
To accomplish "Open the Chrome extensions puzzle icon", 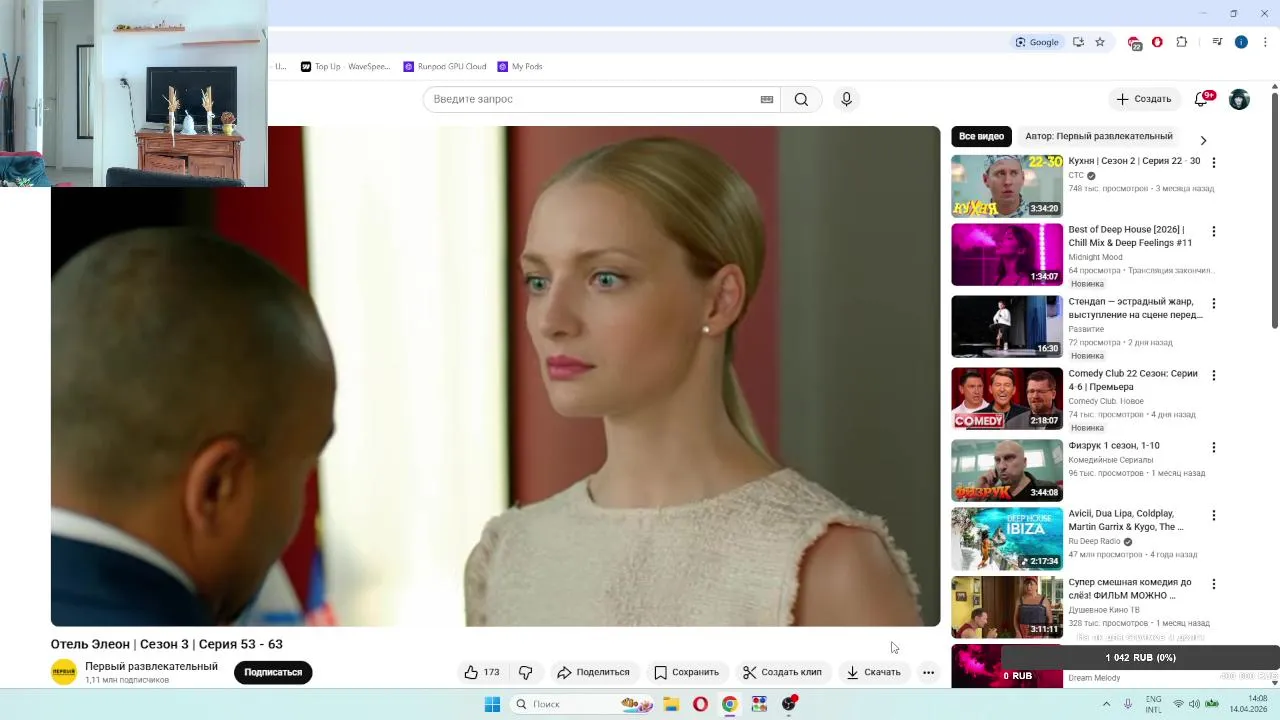I will [1182, 42].
